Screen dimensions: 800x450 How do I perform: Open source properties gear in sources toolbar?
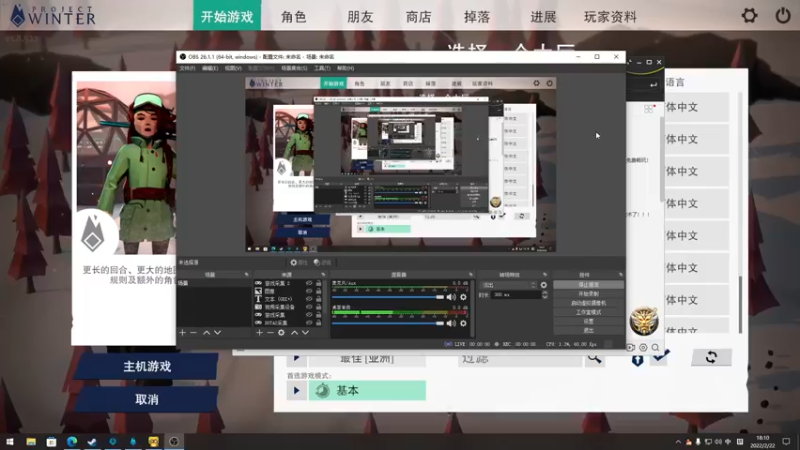pyautogui.click(x=281, y=333)
